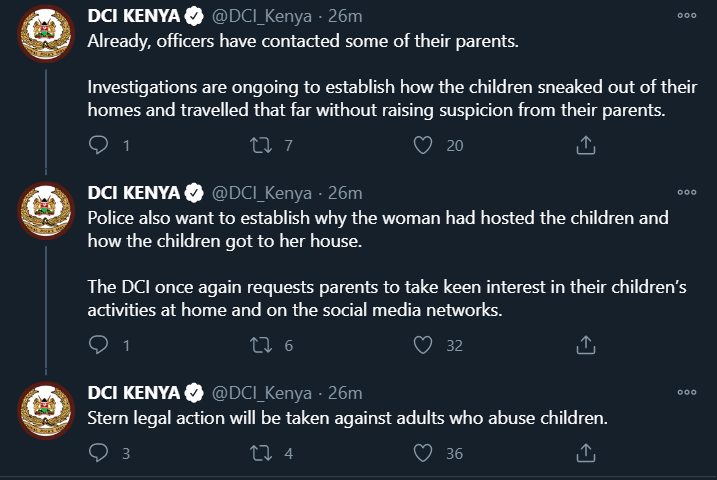Like the tweet with 20 likes
This screenshot has height=480, width=717.
click(423, 145)
